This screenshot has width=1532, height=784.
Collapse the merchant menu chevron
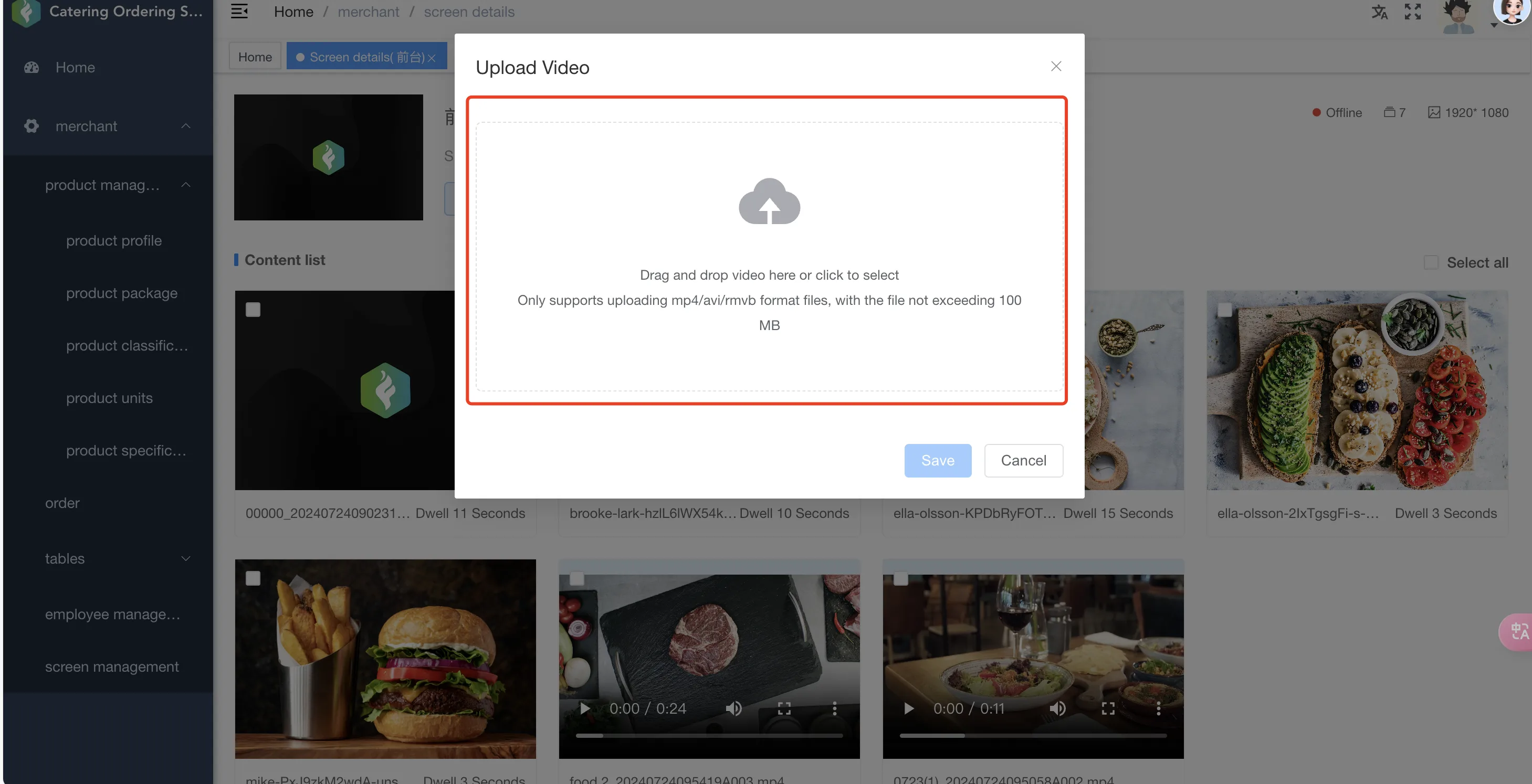185,126
